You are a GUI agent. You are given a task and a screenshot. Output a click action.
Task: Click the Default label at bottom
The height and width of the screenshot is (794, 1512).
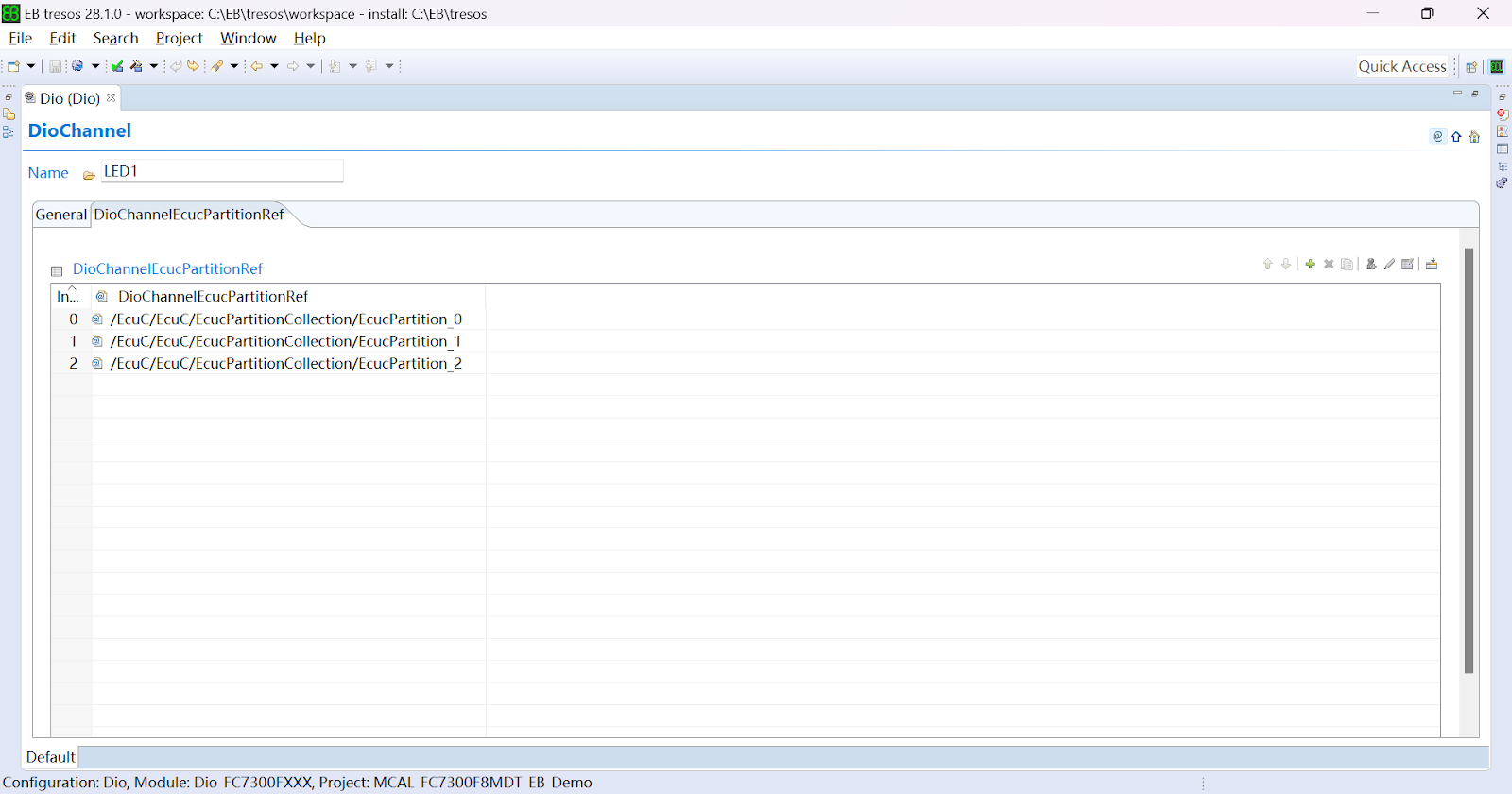pos(51,757)
